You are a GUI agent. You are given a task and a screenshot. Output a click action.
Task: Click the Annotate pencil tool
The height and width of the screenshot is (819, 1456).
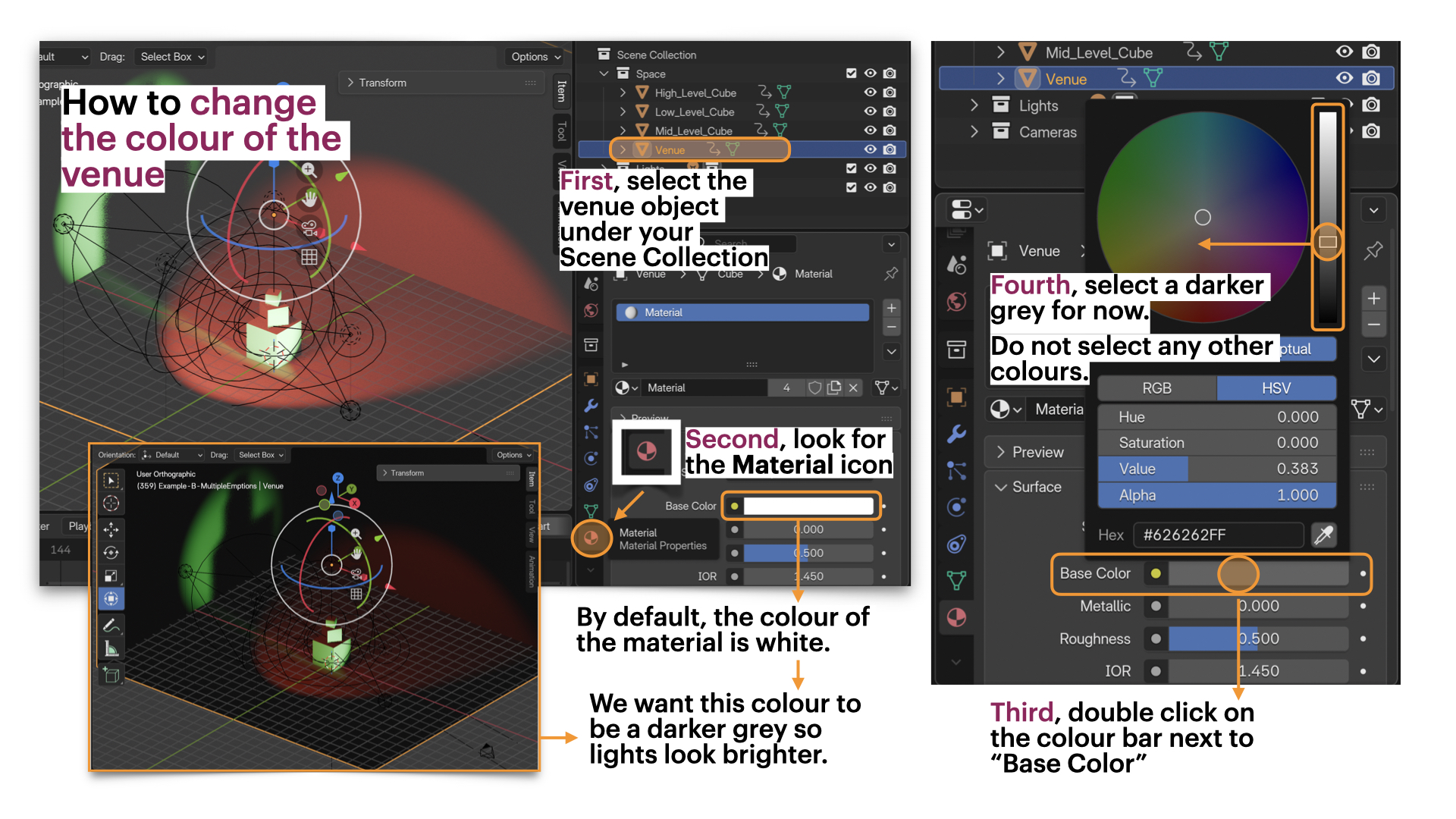[111, 626]
